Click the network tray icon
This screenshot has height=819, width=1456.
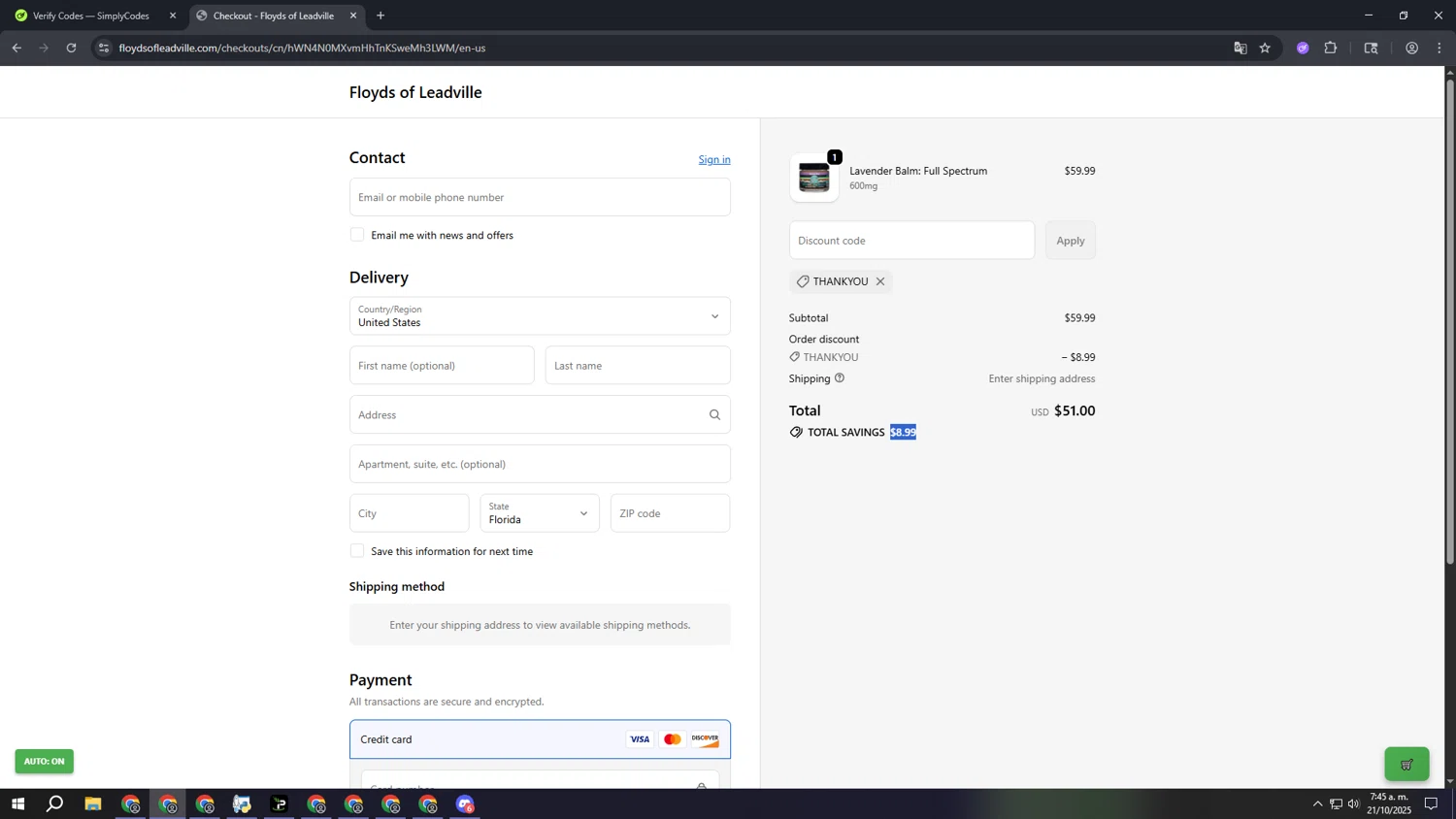pyautogui.click(x=1336, y=803)
